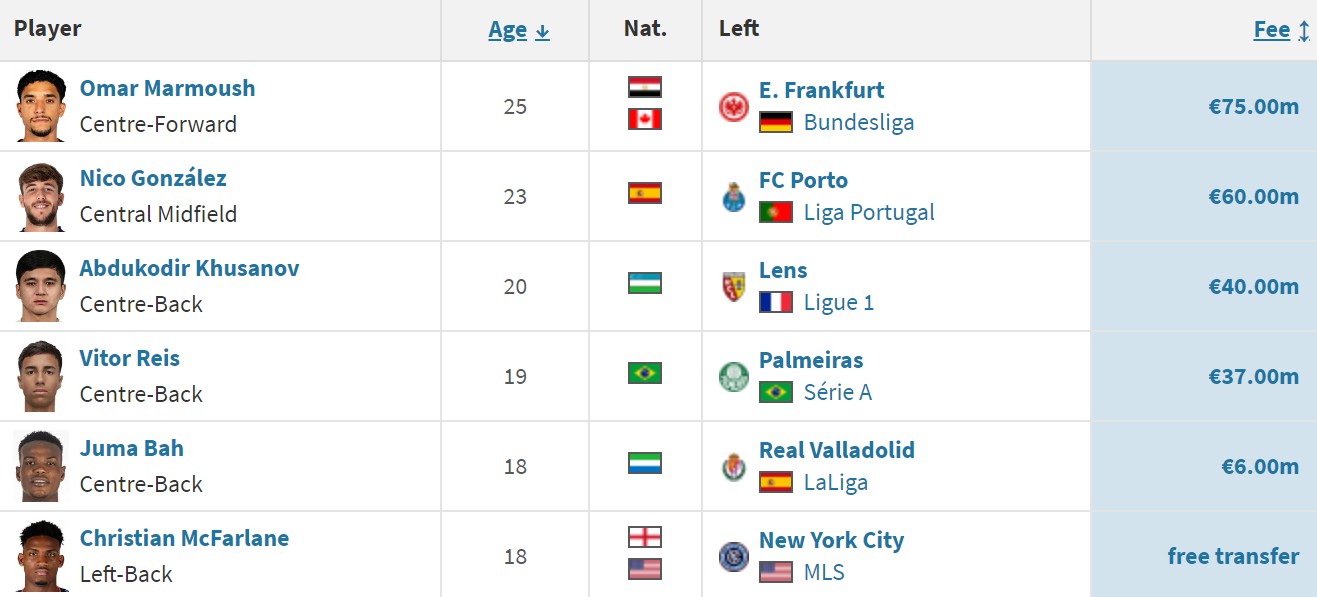The height and width of the screenshot is (597, 1317).
Task: Open Christian McFarlane's player profile
Action: coord(184,538)
